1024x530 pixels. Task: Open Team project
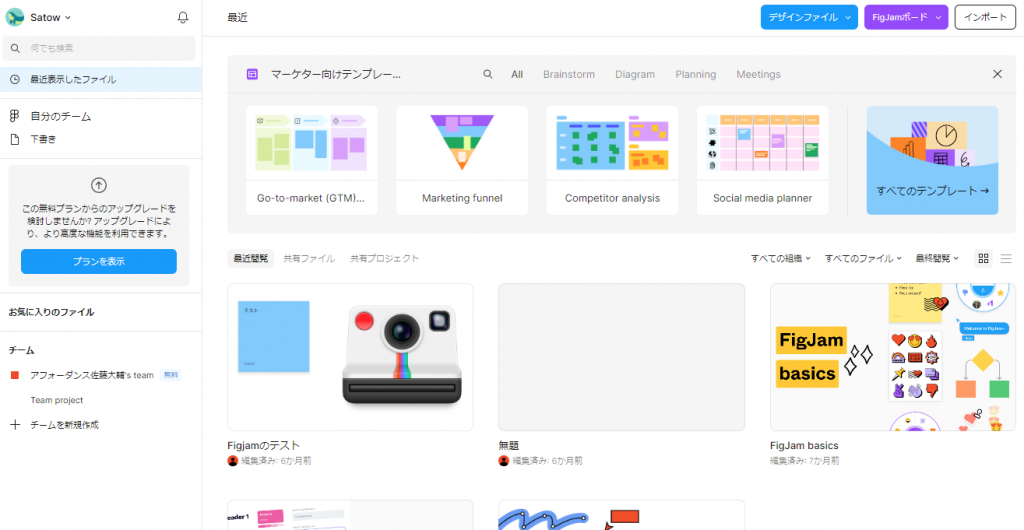click(x=57, y=400)
